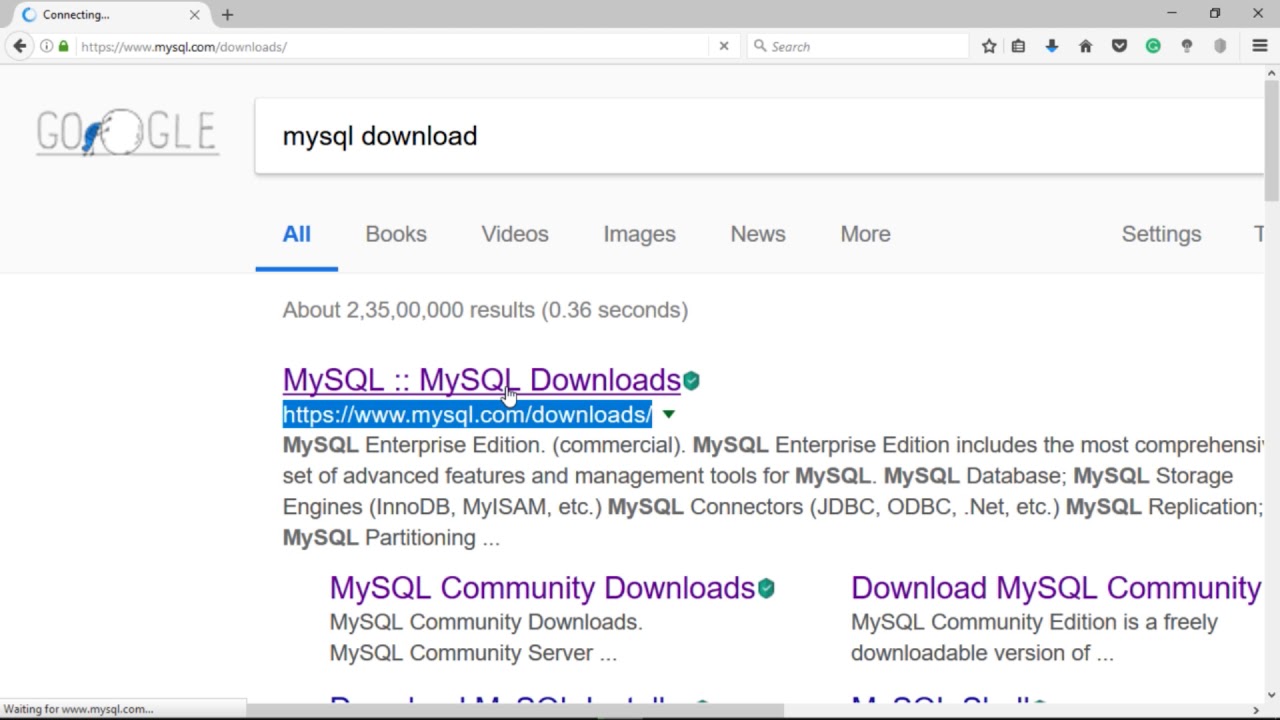Viewport: 1280px width, 720px height.
Task: Click the green secure padlock icon
Action: (x=63, y=46)
